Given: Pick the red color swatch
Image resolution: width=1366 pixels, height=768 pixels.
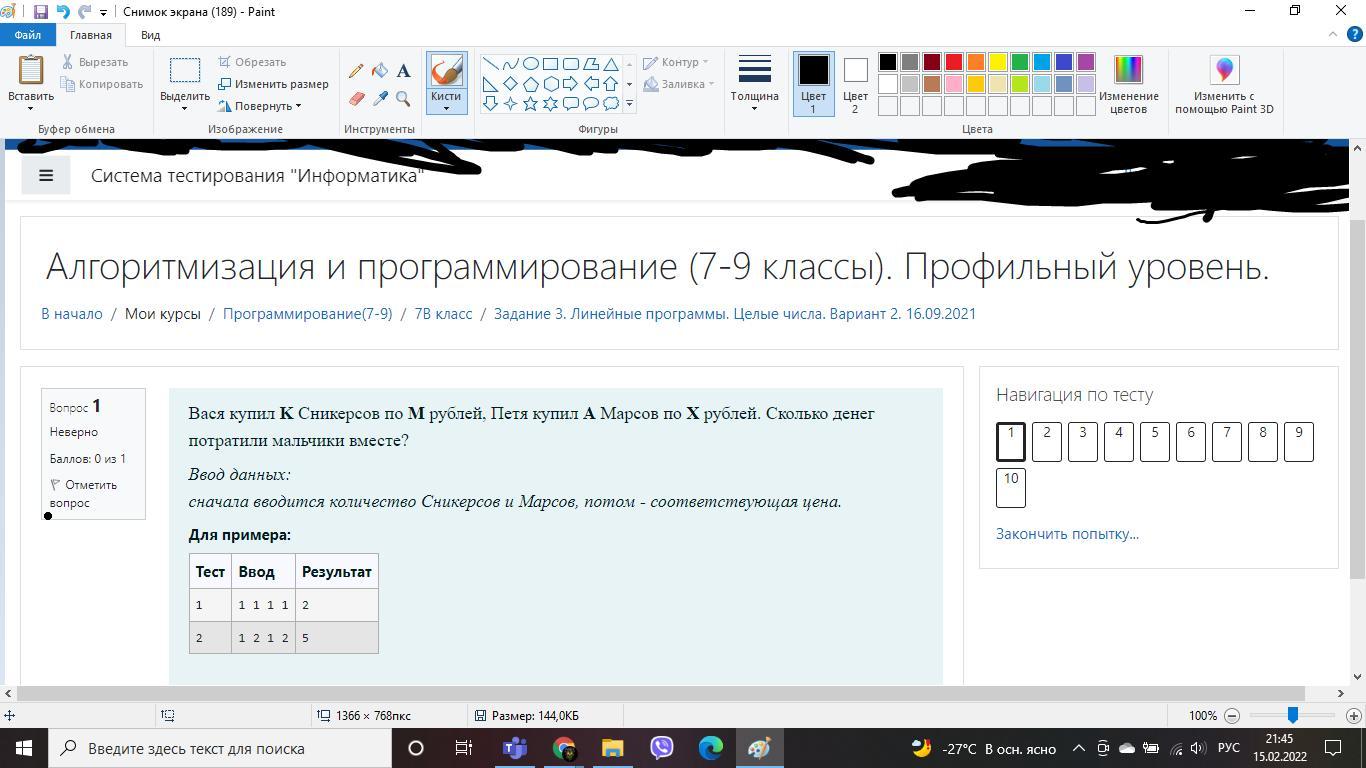Looking at the screenshot, I should click(954, 62).
